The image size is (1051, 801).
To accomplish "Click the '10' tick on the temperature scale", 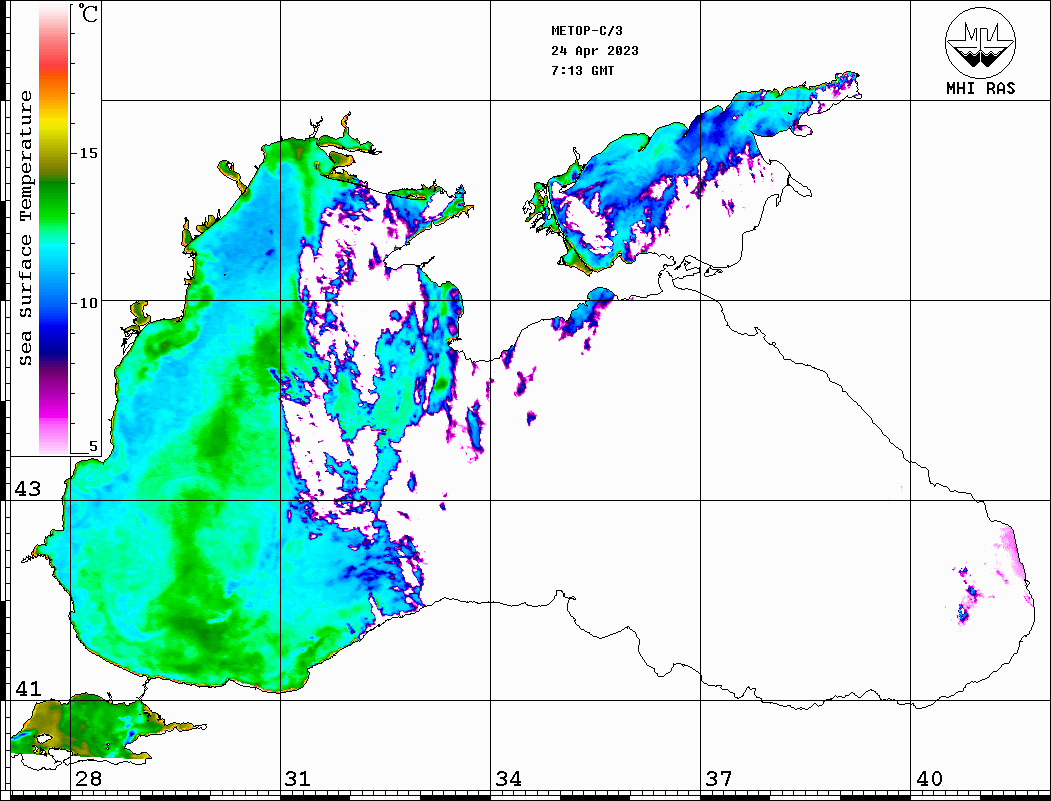I will [x=88, y=304].
